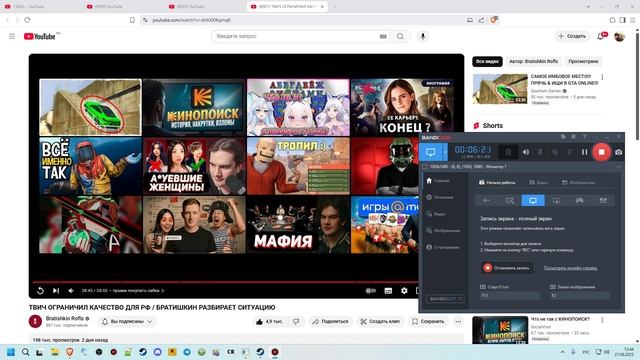
Task: Select the full screen mode icon in Bandicam
Action: (x=533, y=200)
